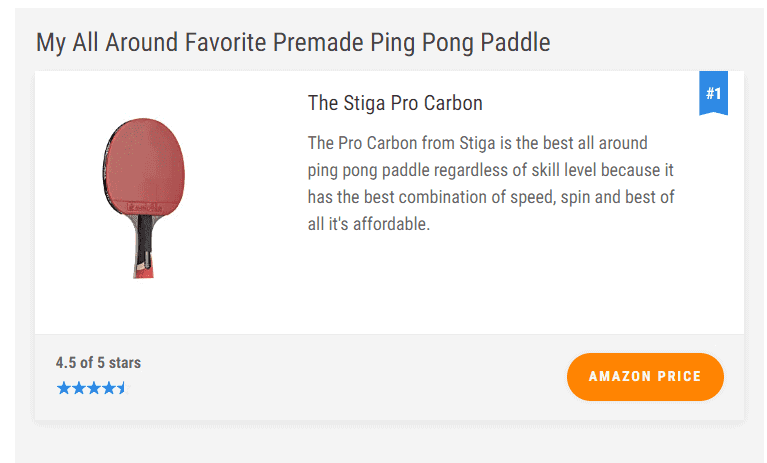This screenshot has height=463, width=767.
Task: Click the black paddle handle
Action: [x=144, y=241]
